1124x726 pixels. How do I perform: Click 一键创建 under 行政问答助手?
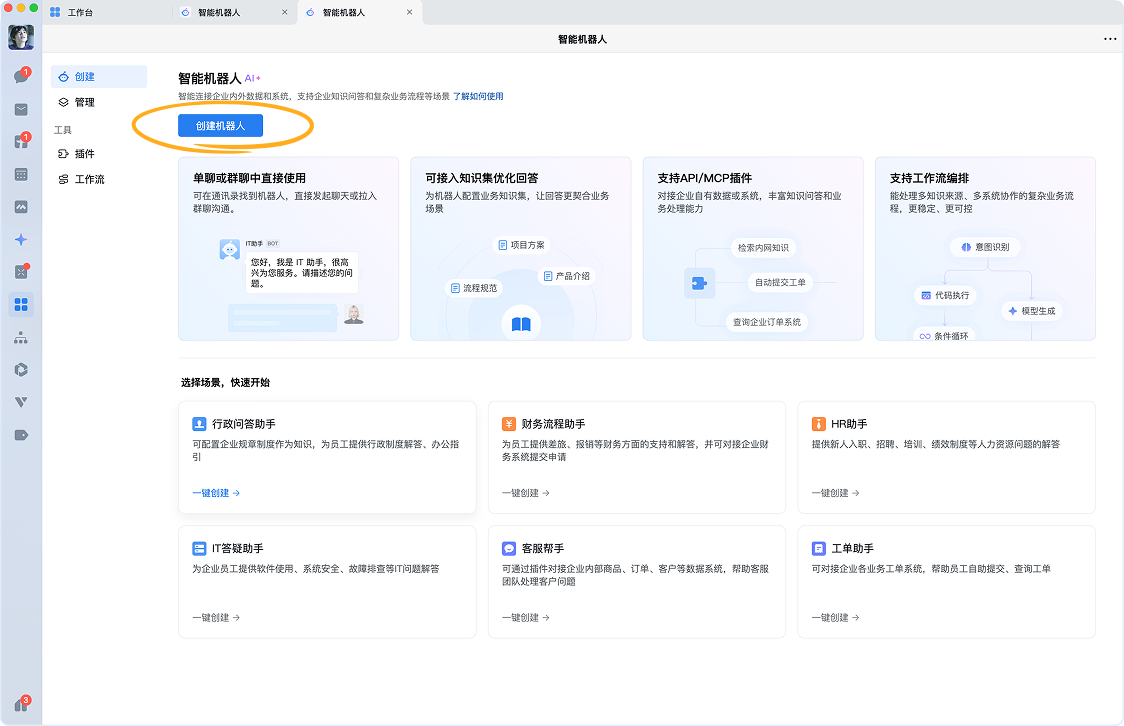tap(216, 493)
